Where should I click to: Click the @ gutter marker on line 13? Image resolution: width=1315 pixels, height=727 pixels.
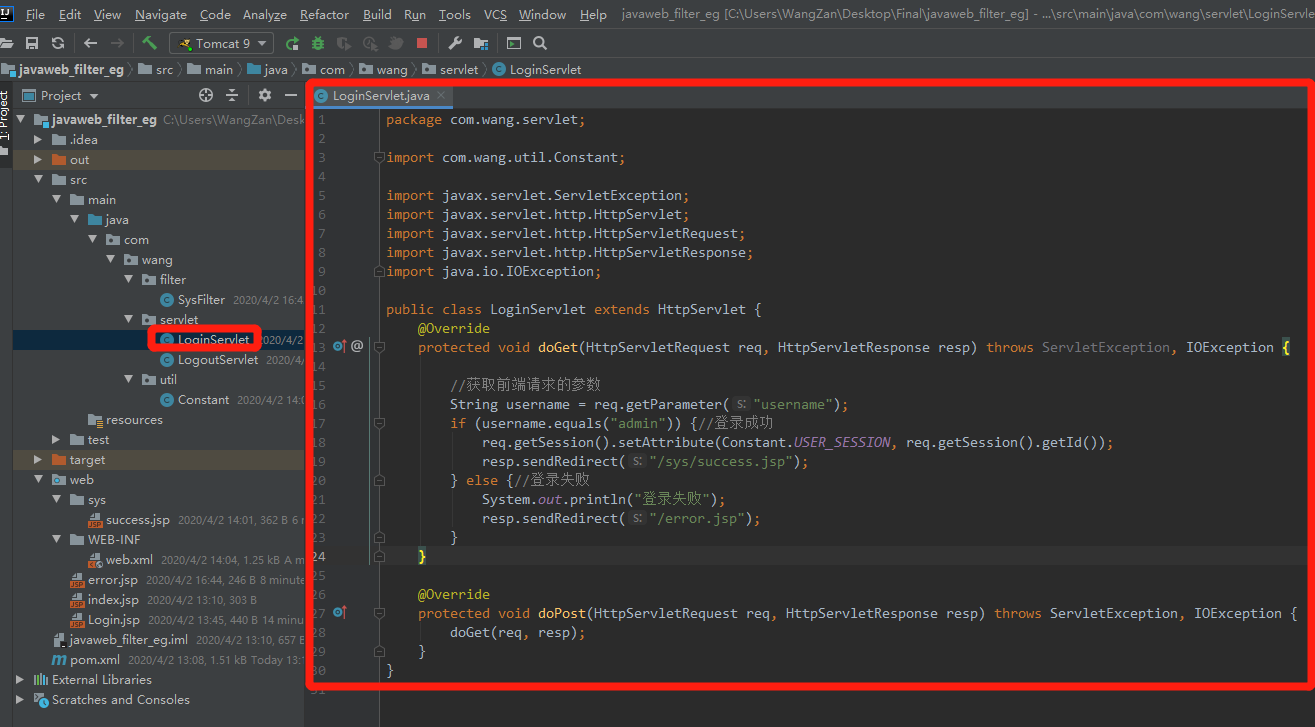point(357,346)
